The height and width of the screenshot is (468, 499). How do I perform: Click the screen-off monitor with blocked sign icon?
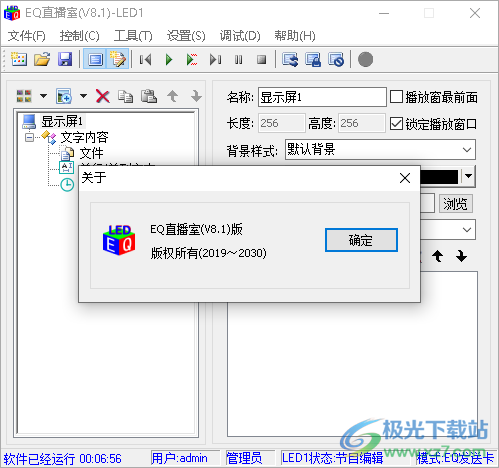point(336,60)
